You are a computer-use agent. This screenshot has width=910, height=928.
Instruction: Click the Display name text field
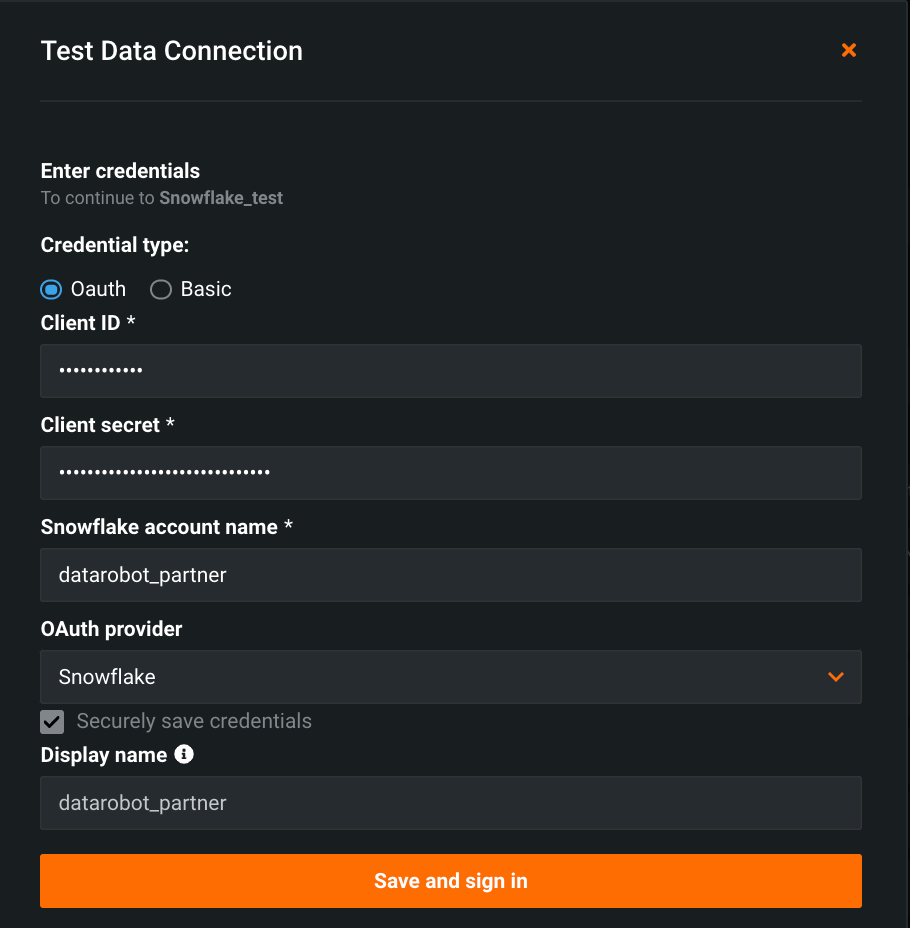[450, 803]
